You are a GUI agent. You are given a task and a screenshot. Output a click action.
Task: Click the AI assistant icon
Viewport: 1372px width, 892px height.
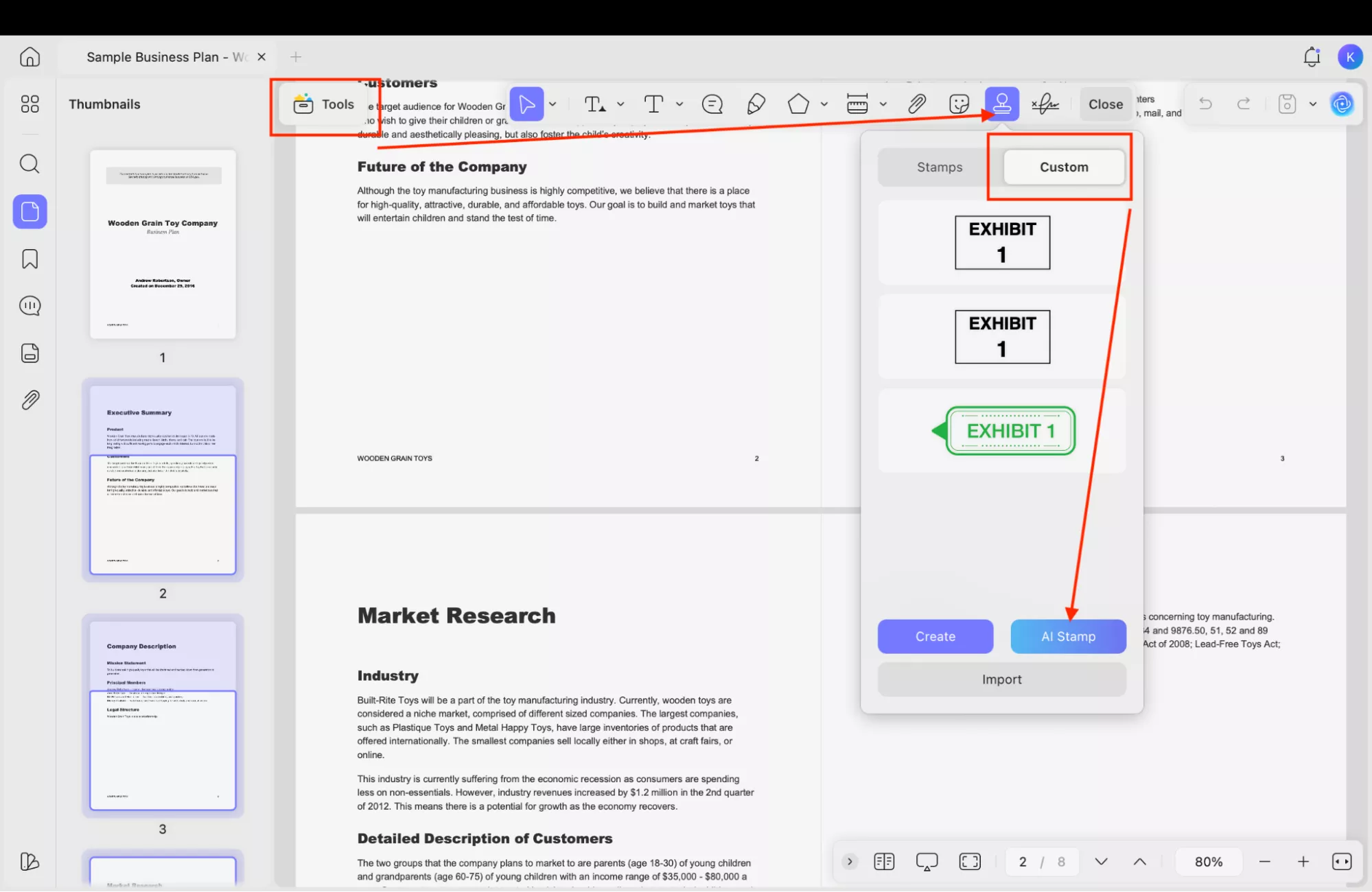(x=1342, y=104)
